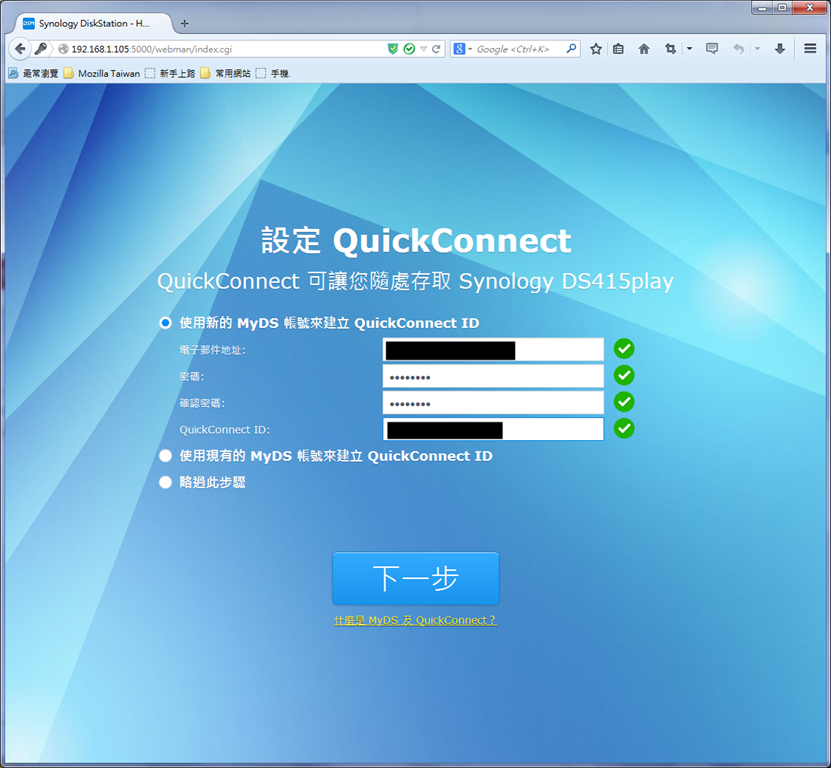Click the green shield icon in address bar
This screenshot has height=768, width=831.
pyautogui.click(x=393, y=49)
